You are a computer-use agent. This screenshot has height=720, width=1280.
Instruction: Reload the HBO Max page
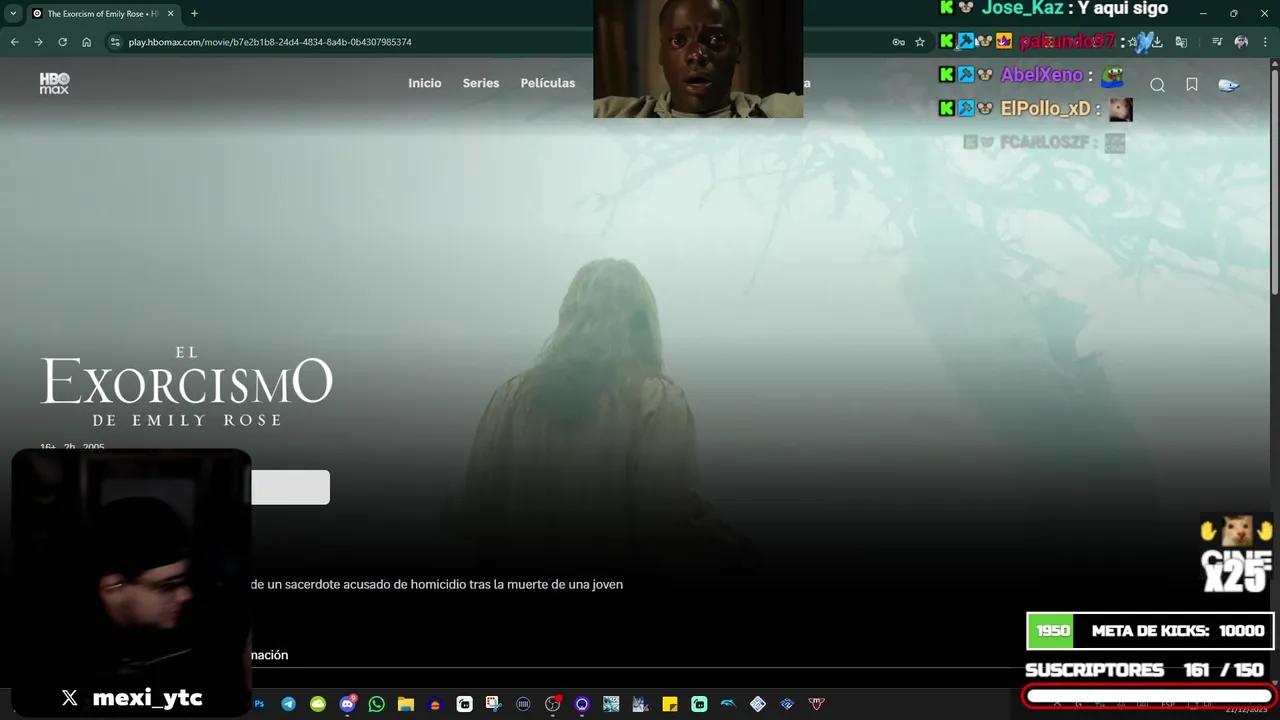coord(62,42)
